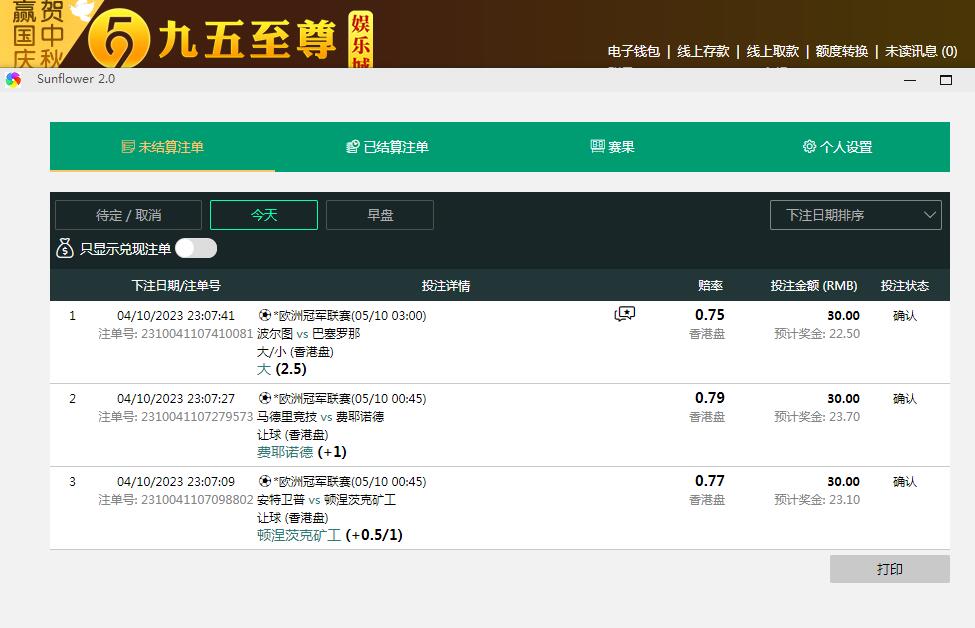This screenshot has width=975, height=628.
Task: Click the soccer ball icon for 马德里竞技 match
Action: click(x=265, y=398)
